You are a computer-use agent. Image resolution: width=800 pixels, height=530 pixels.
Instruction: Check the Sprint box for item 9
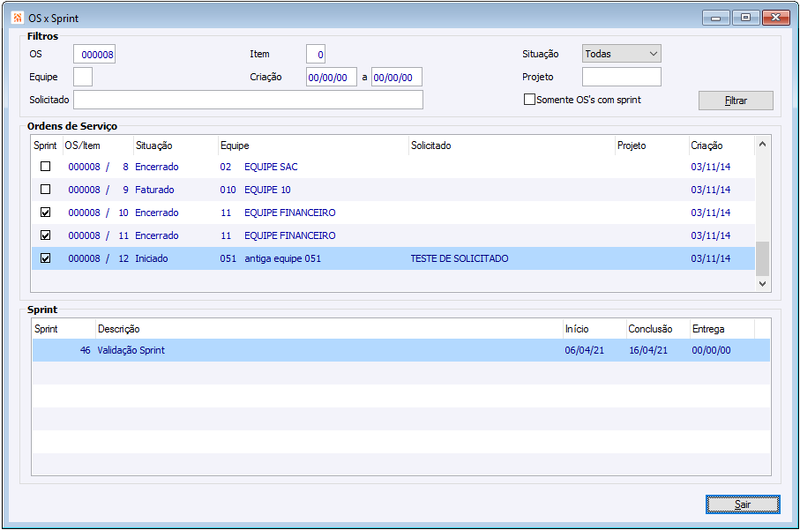(x=45, y=189)
